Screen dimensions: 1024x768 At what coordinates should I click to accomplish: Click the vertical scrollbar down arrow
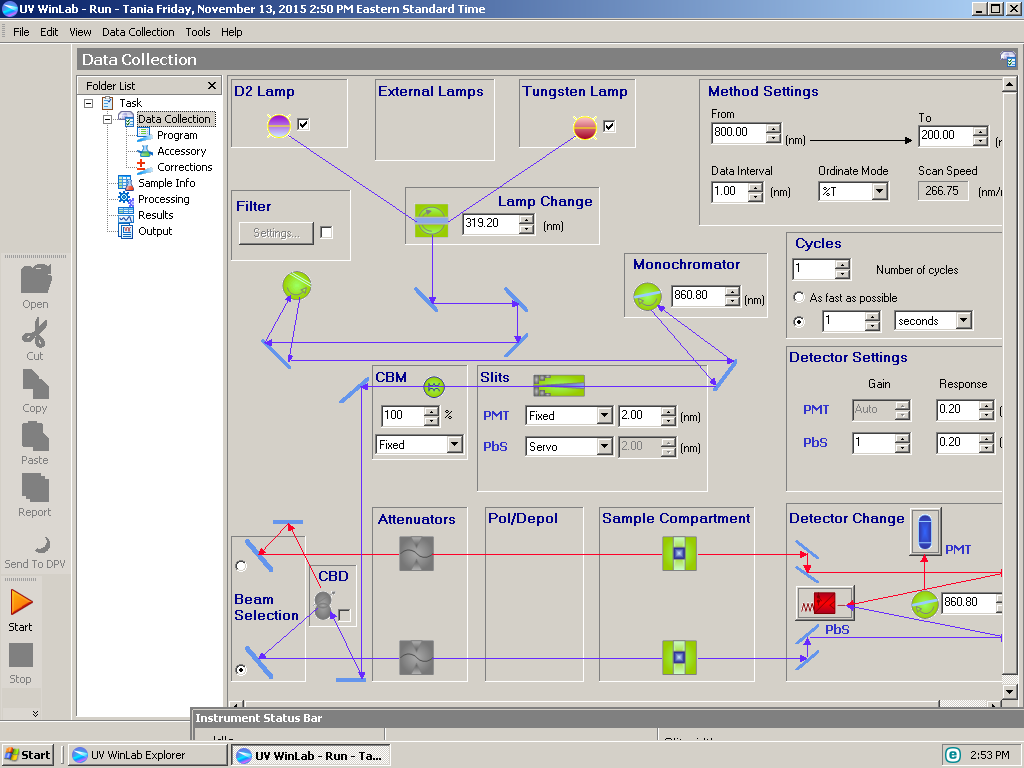tap(1010, 692)
